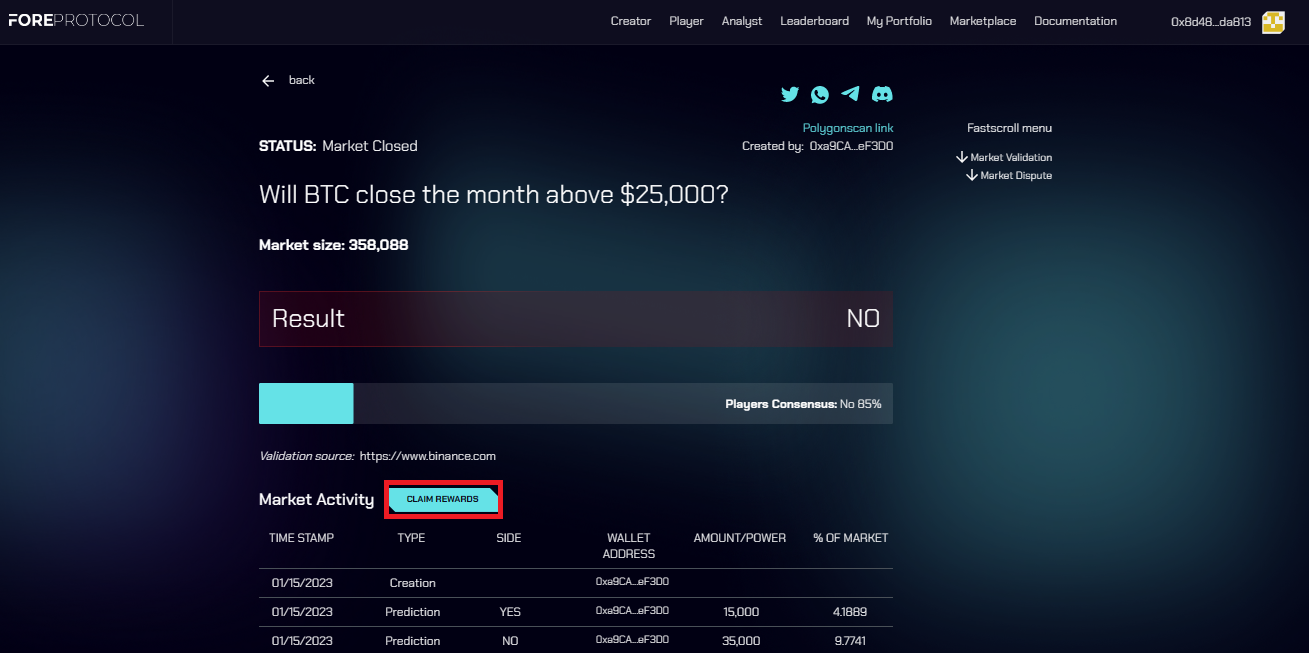Open the Leaderboard page
The width and height of the screenshot is (1309, 653).
coord(814,21)
